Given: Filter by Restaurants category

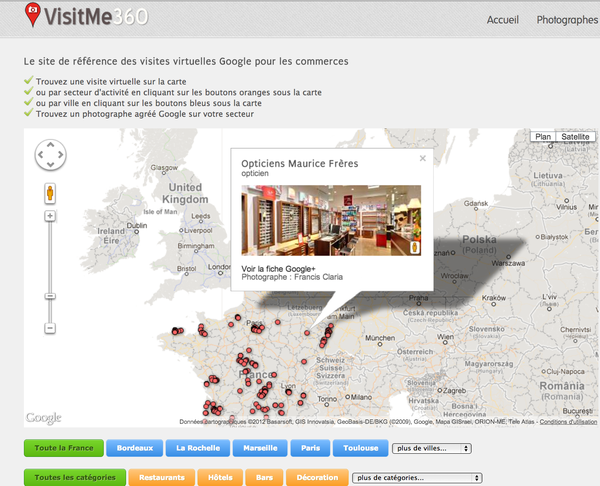Looking at the screenshot, I should click(161, 478).
